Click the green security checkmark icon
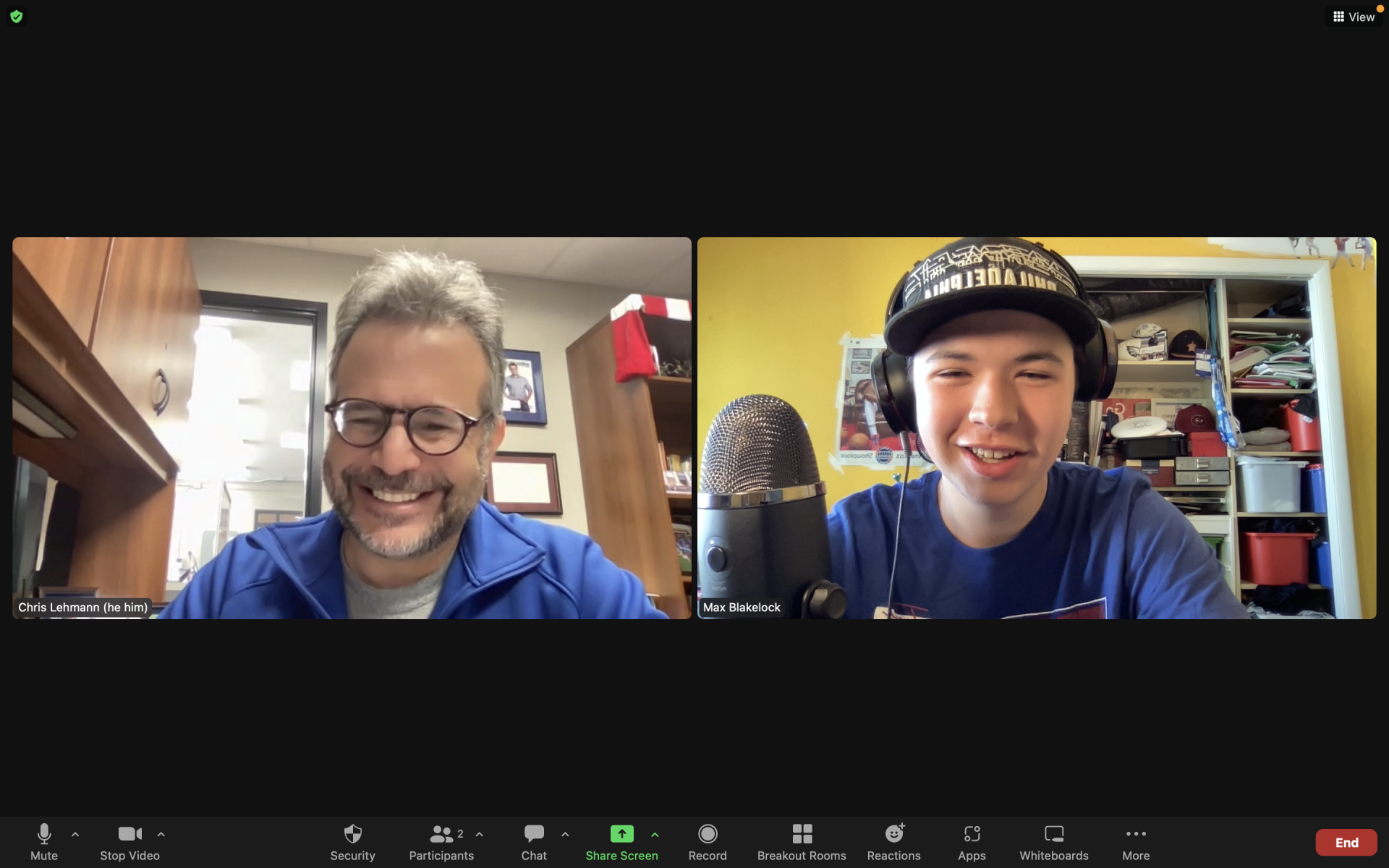Viewport: 1389px width, 868px height. (15, 16)
